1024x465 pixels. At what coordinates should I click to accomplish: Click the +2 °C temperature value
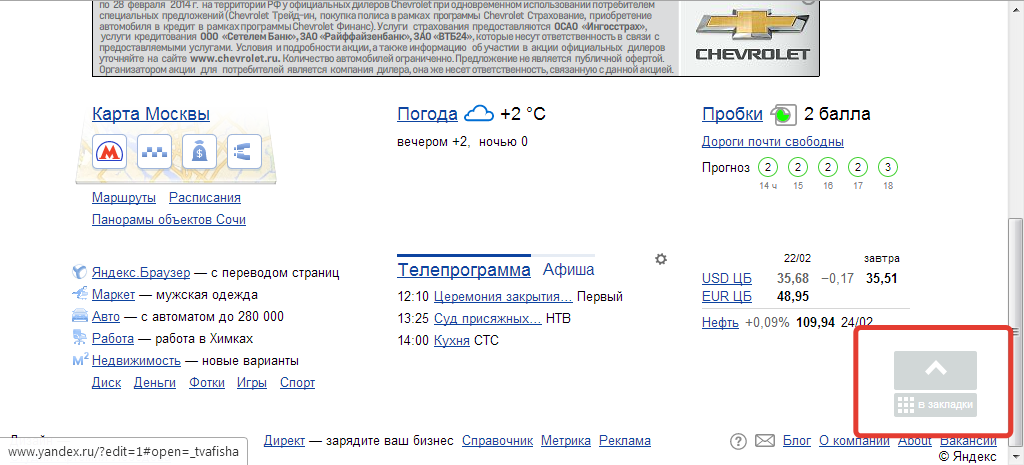522,115
